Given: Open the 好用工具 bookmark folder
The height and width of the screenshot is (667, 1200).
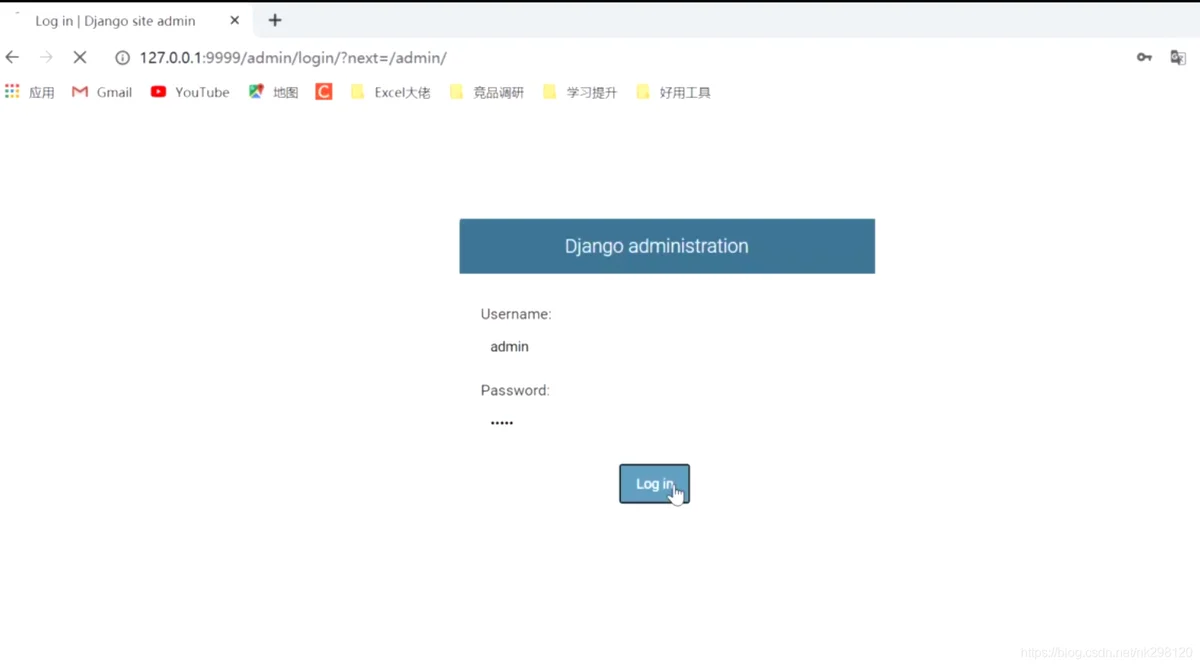Looking at the screenshot, I should click(673, 92).
